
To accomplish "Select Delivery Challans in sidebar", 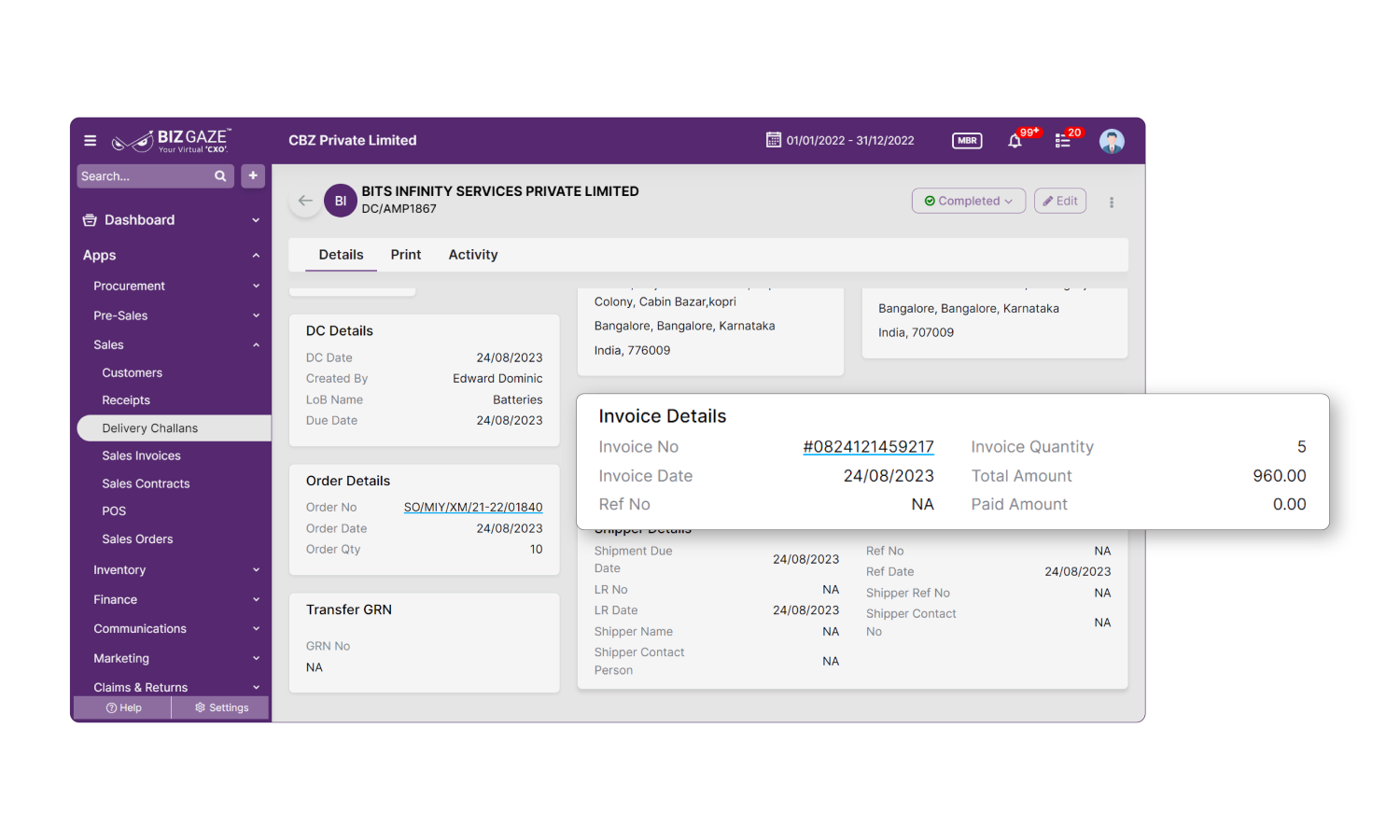I will click(x=175, y=428).
